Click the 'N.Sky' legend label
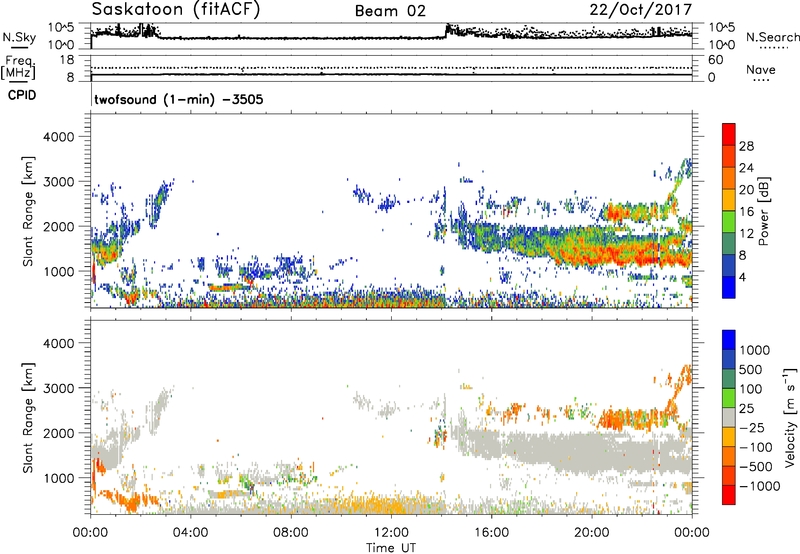 (19, 37)
